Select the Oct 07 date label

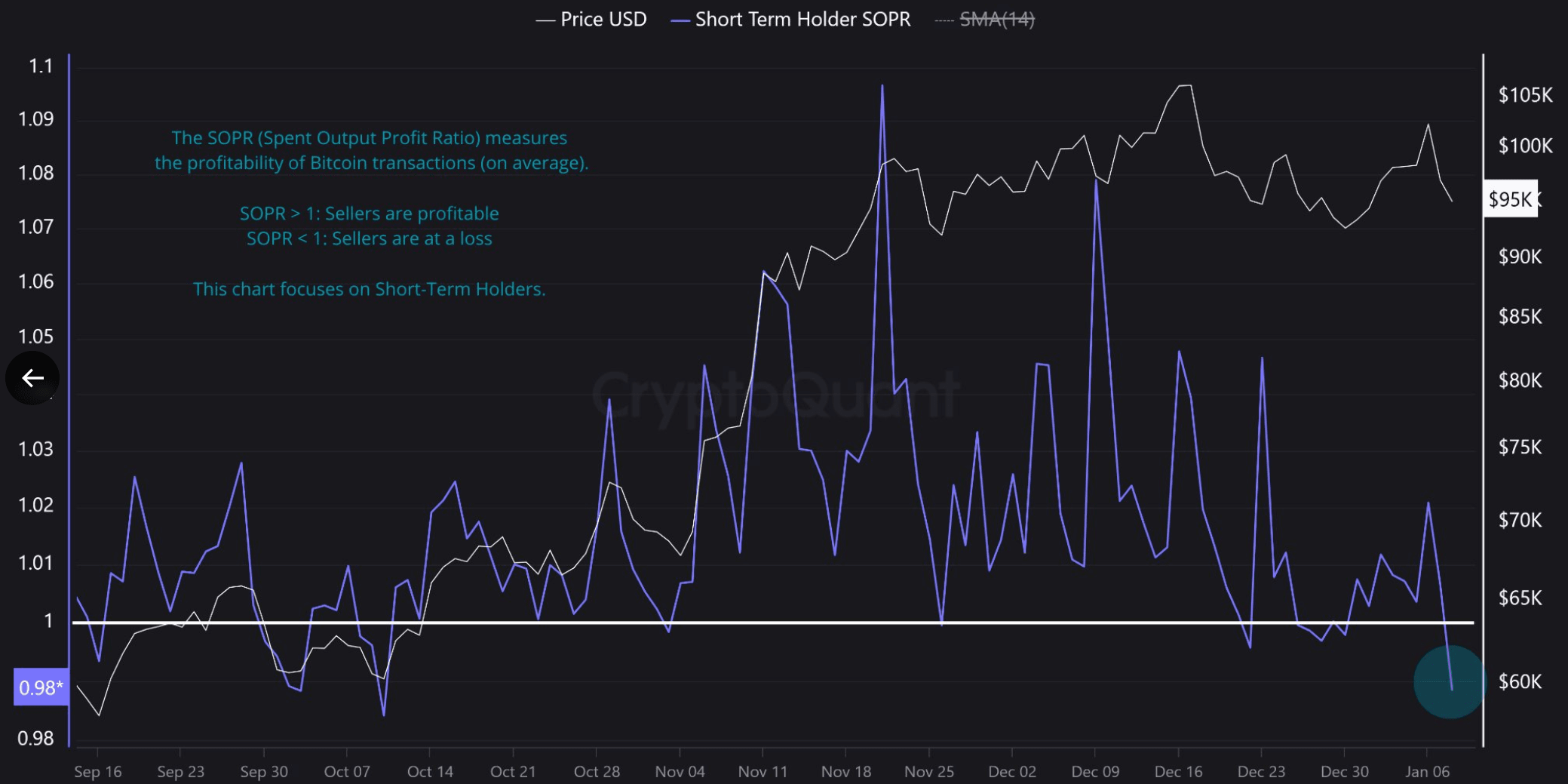(347, 771)
